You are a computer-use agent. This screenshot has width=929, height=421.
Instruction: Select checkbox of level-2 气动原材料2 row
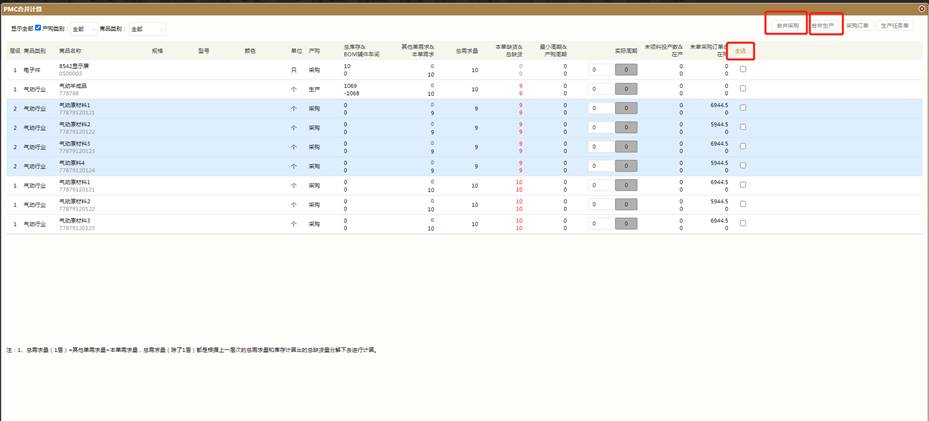coord(743,127)
